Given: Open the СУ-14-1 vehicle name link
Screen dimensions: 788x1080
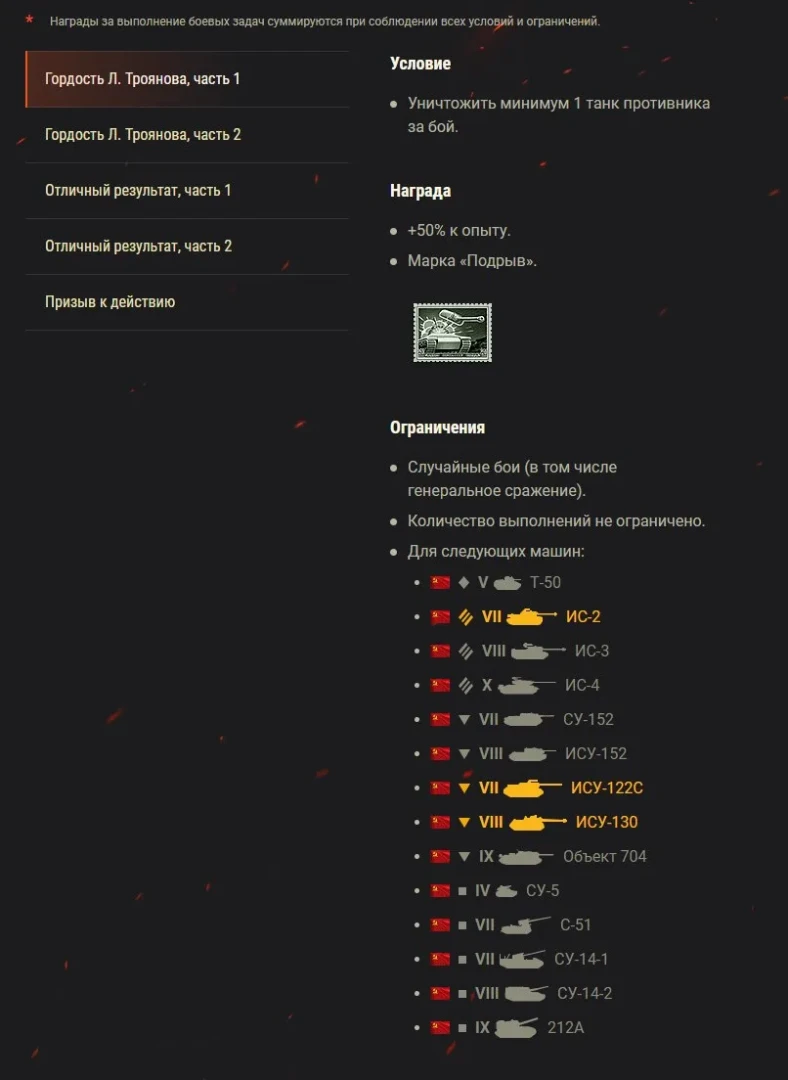Looking at the screenshot, I should tap(581, 959).
